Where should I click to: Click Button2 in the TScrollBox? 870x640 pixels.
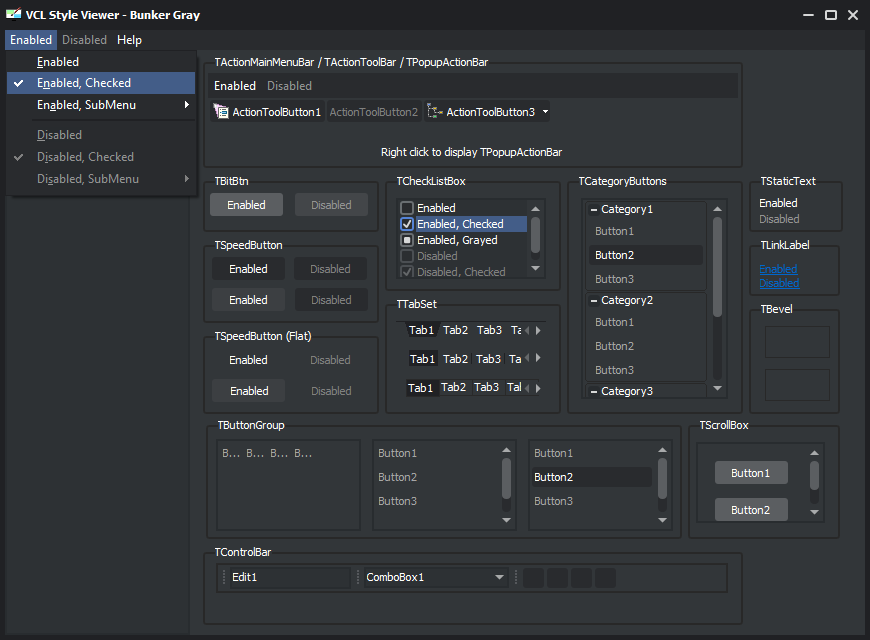point(751,510)
